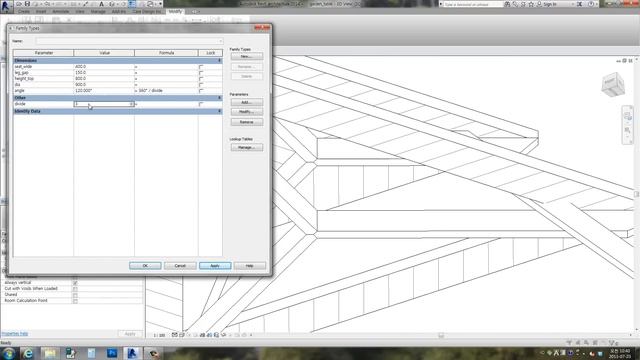Image resolution: width=640 pixels, height=360 pixels.
Task: Click New button under Family Types
Action: pos(247,56)
